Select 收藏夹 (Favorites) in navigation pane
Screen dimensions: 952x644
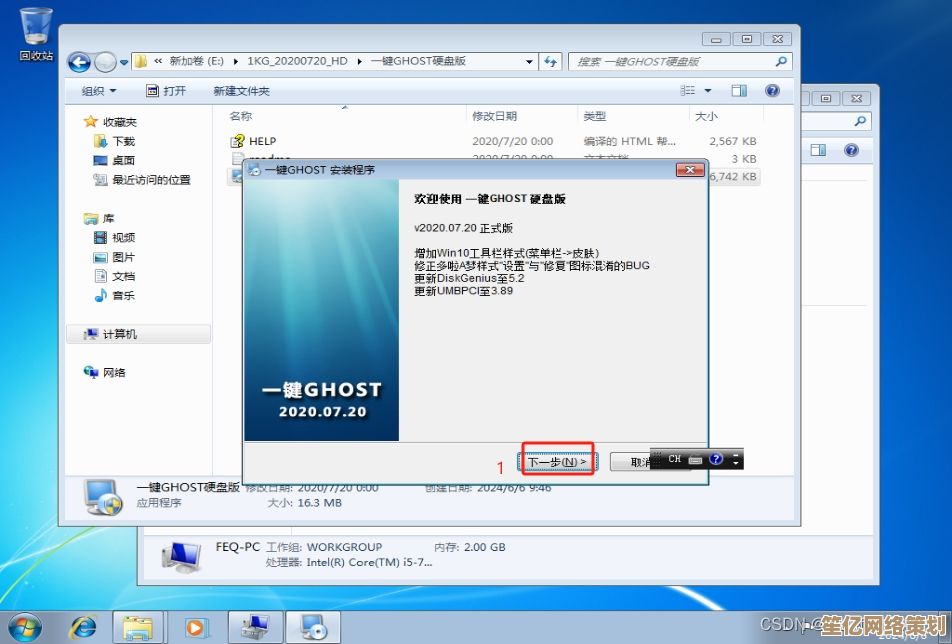coord(110,122)
